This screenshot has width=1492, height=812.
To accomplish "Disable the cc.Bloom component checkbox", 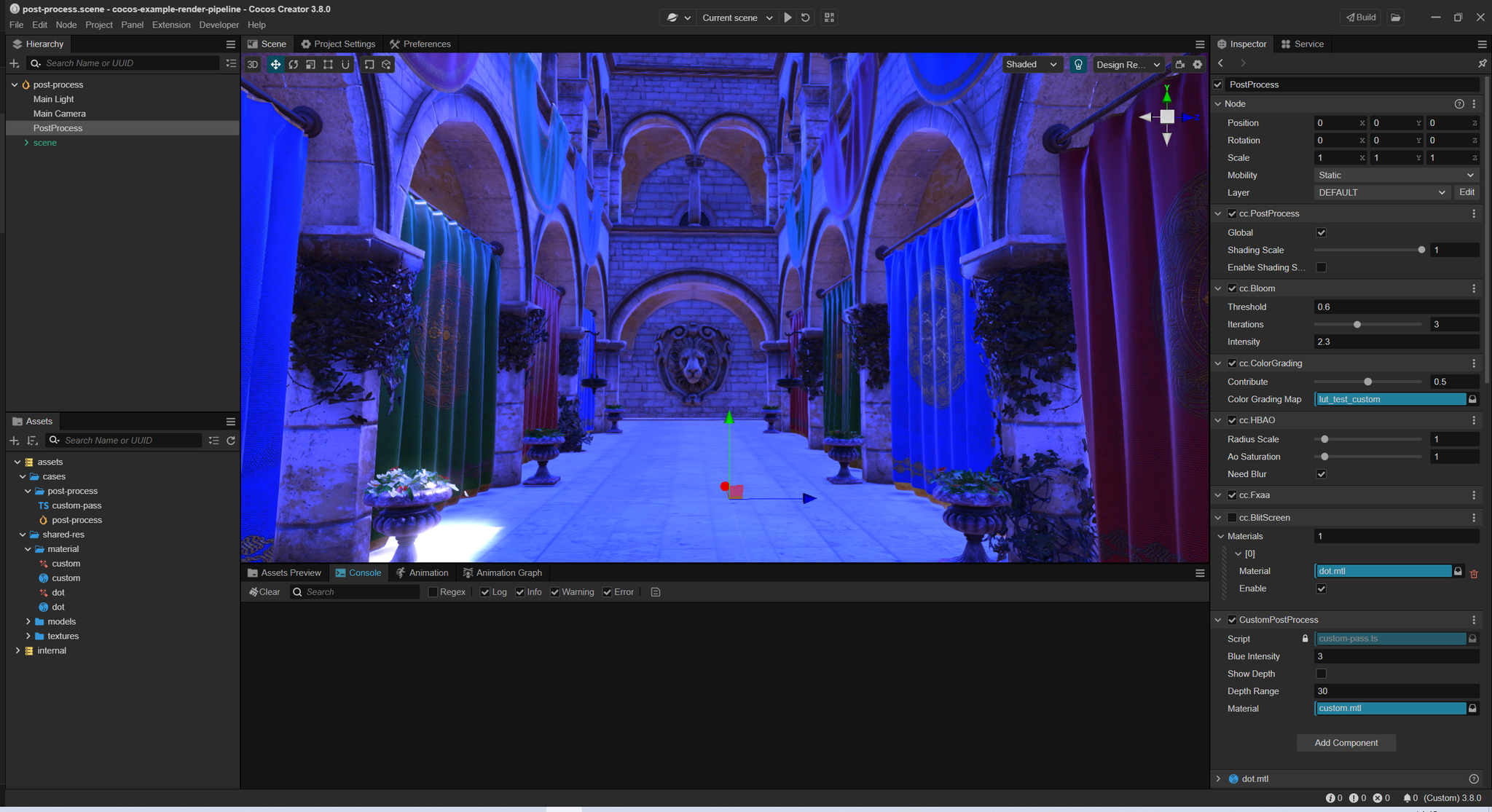I will [x=1232, y=288].
